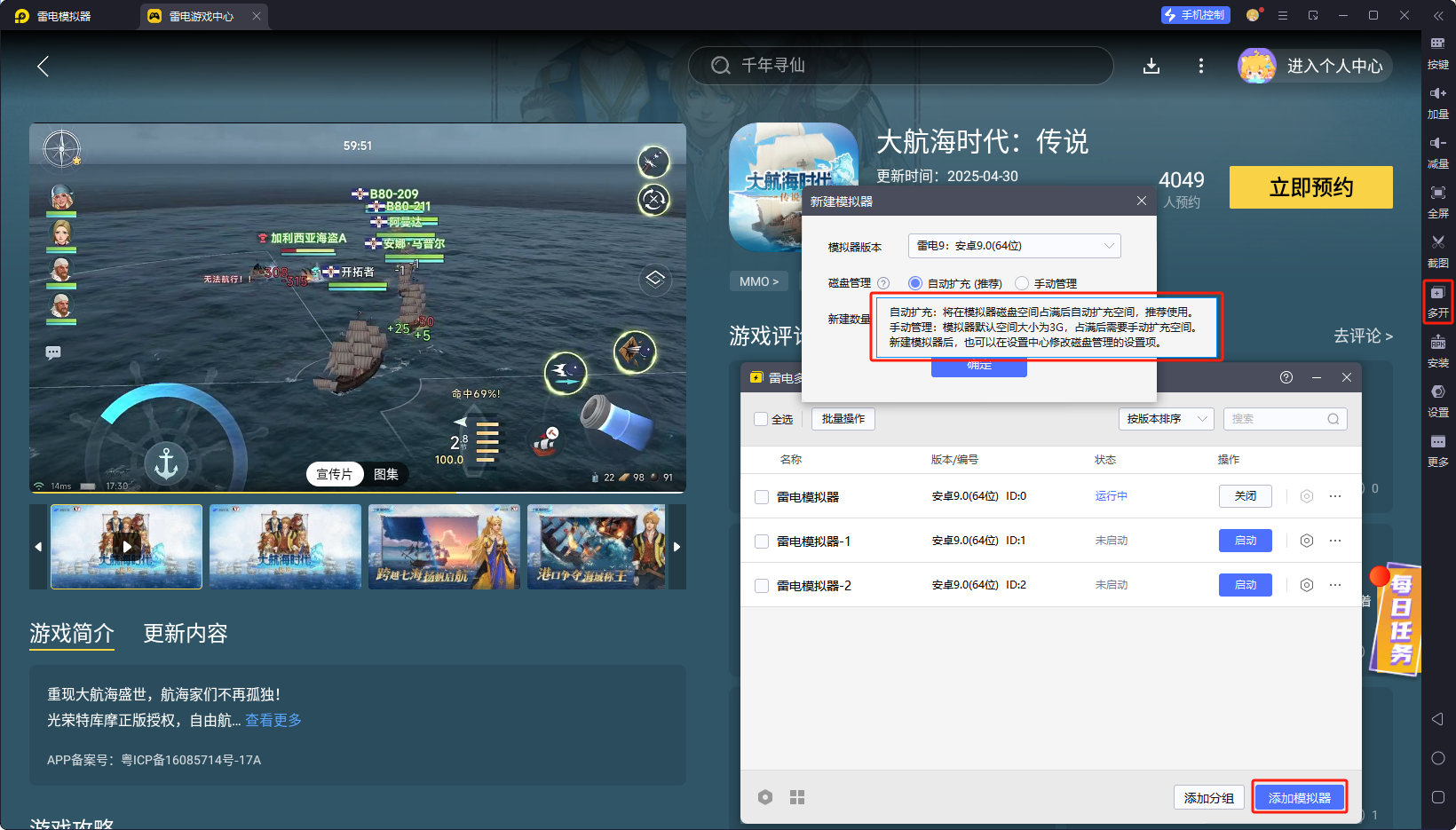Select 手动管理 radio option
Screen dimensions: 1456x830
coord(1022,283)
